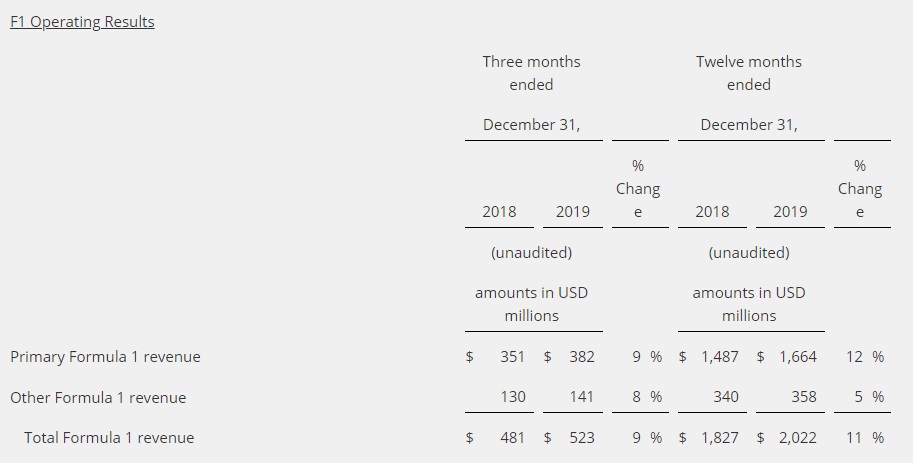Viewport: 913px width, 463px height.
Task: Select the 1,487 primary revenue figure
Action: coord(719,357)
